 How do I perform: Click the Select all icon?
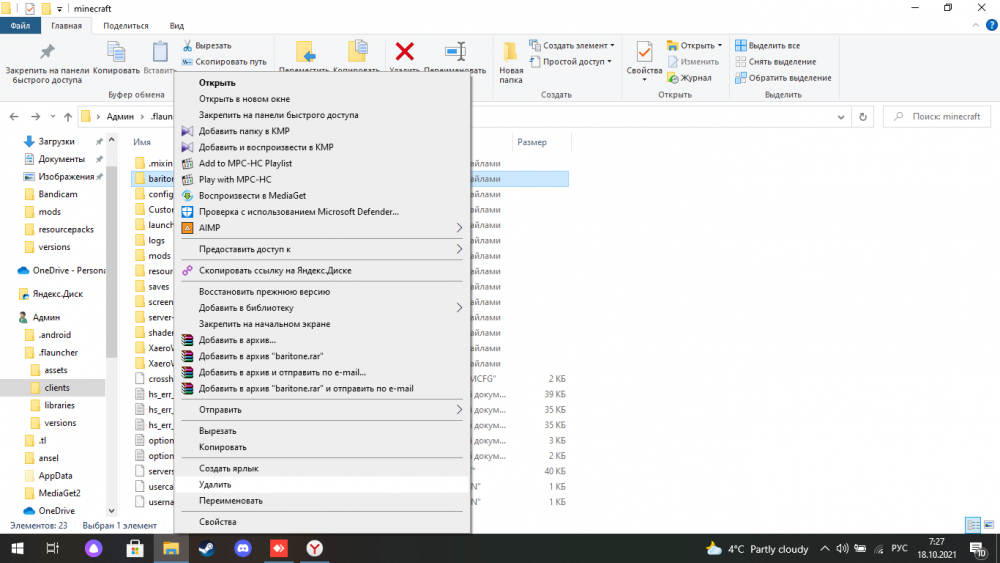[740, 45]
